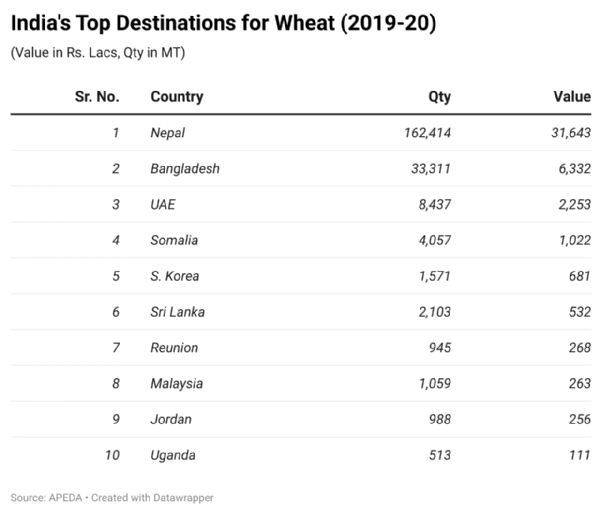Sort by the Qty column header
Viewport: 600px width, 513px height.
click(x=439, y=97)
